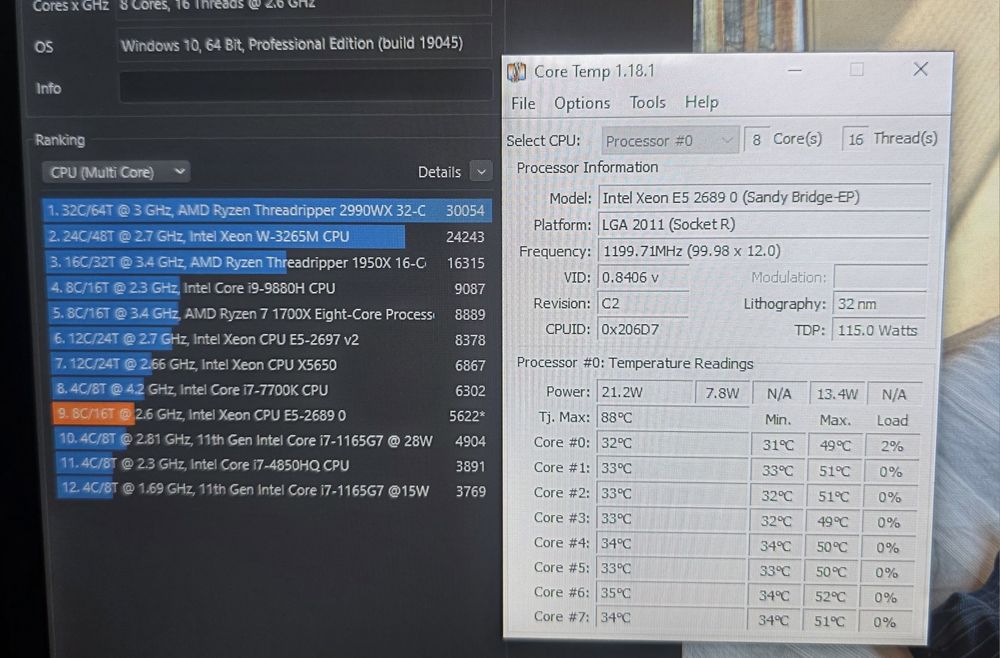Click the CPUID value 0x206D7
The width and height of the screenshot is (1000, 658).
tap(642, 329)
